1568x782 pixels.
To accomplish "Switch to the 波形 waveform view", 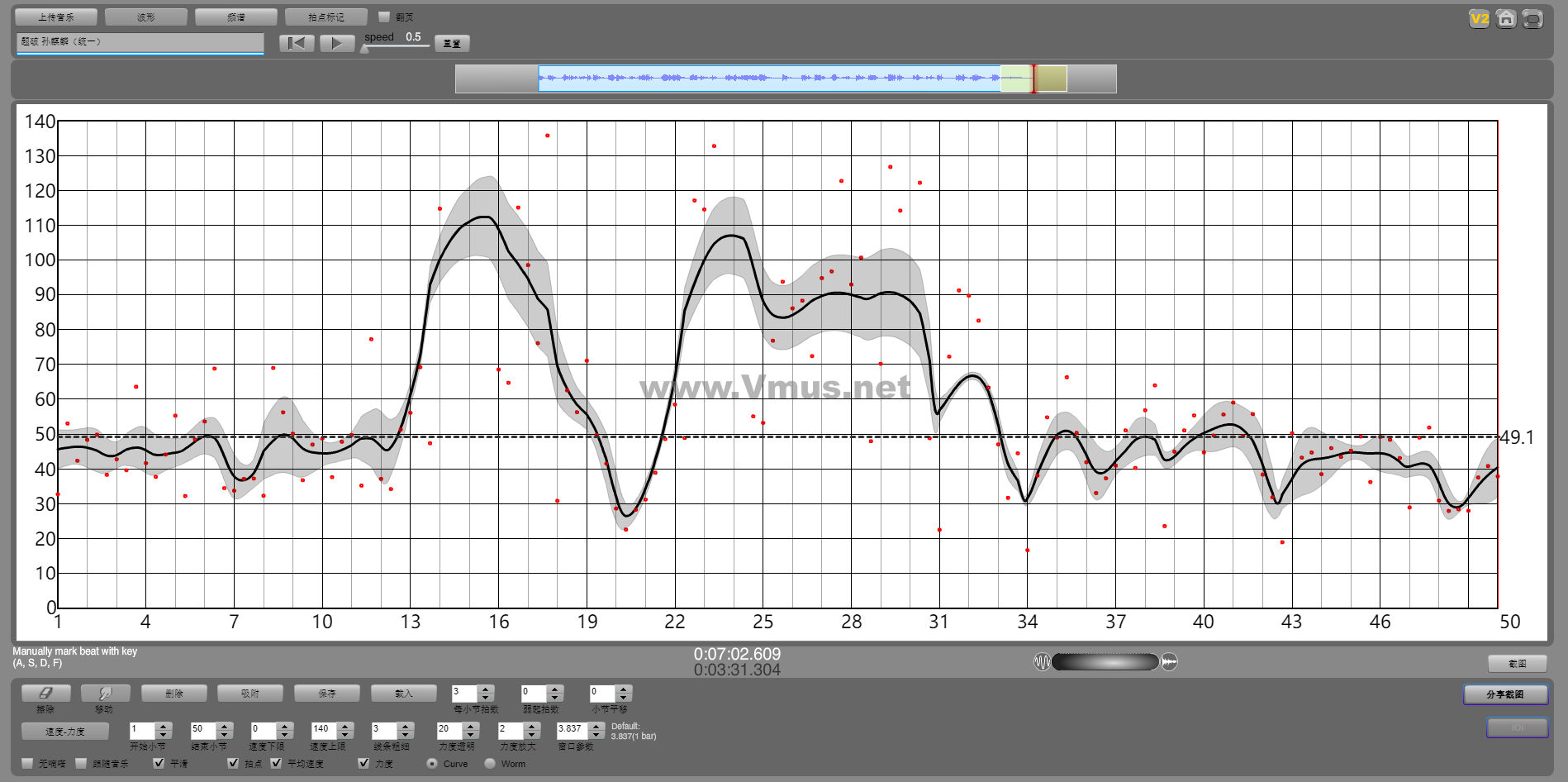I will [x=146, y=17].
